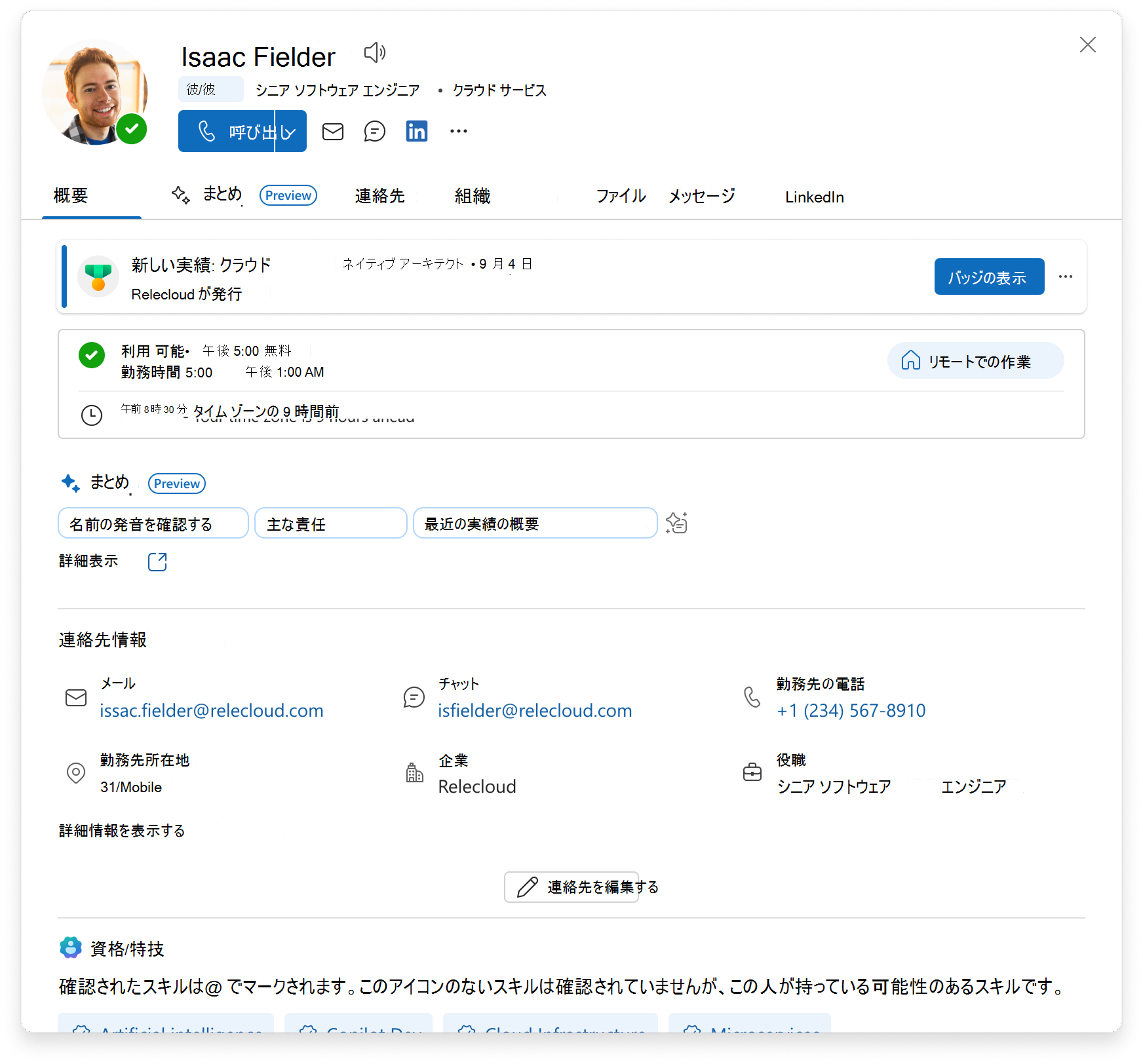Click the 呼び出し call button
The image size is (1143, 1064).
coord(227,131)
